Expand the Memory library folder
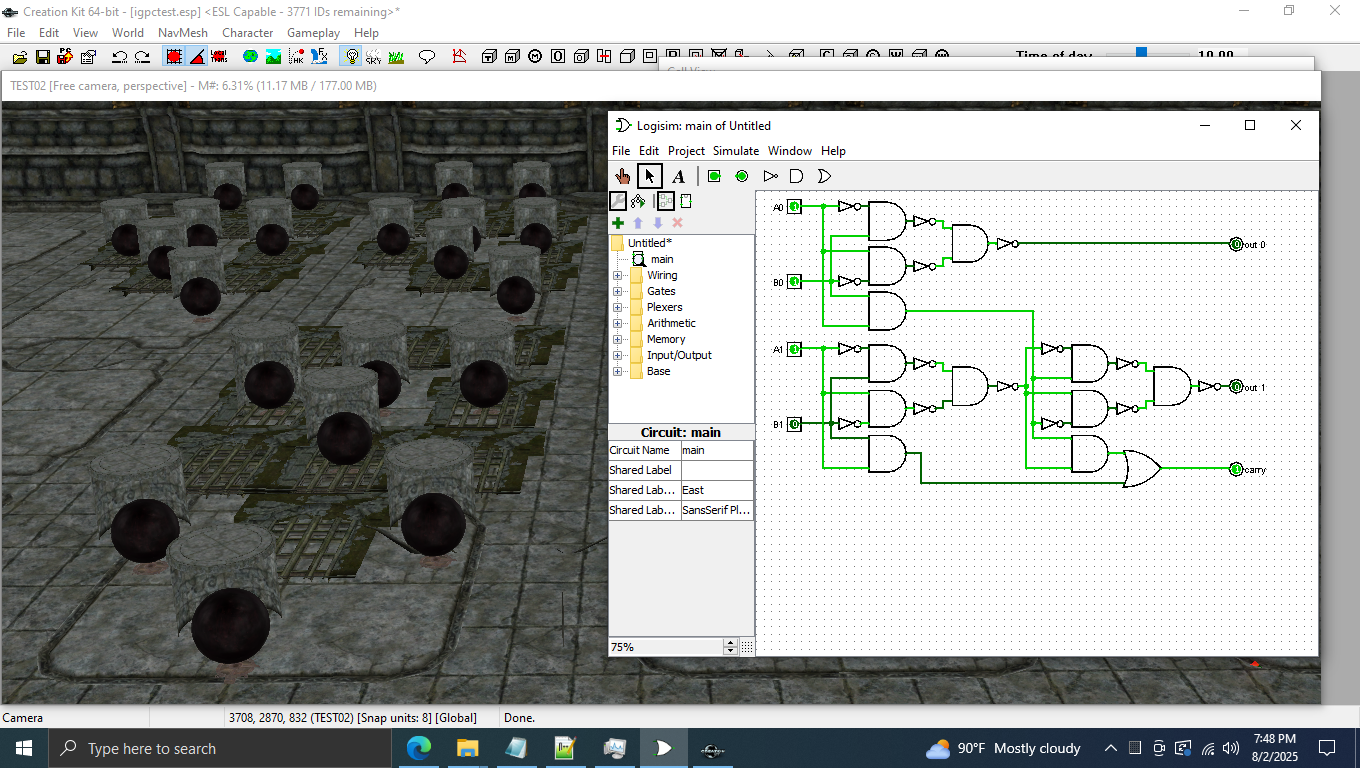1360x768 pixels. [x=617, y=339]
